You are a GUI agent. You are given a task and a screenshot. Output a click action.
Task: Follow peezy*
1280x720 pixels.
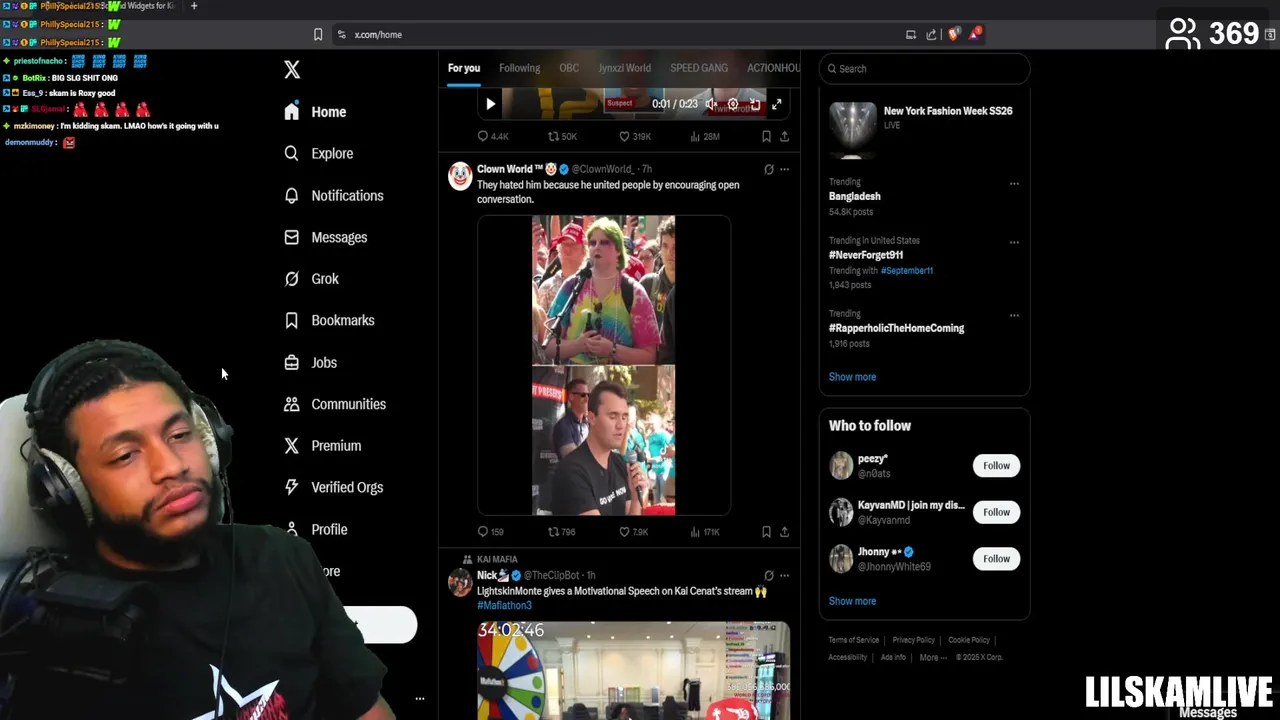tap(996, 465)
